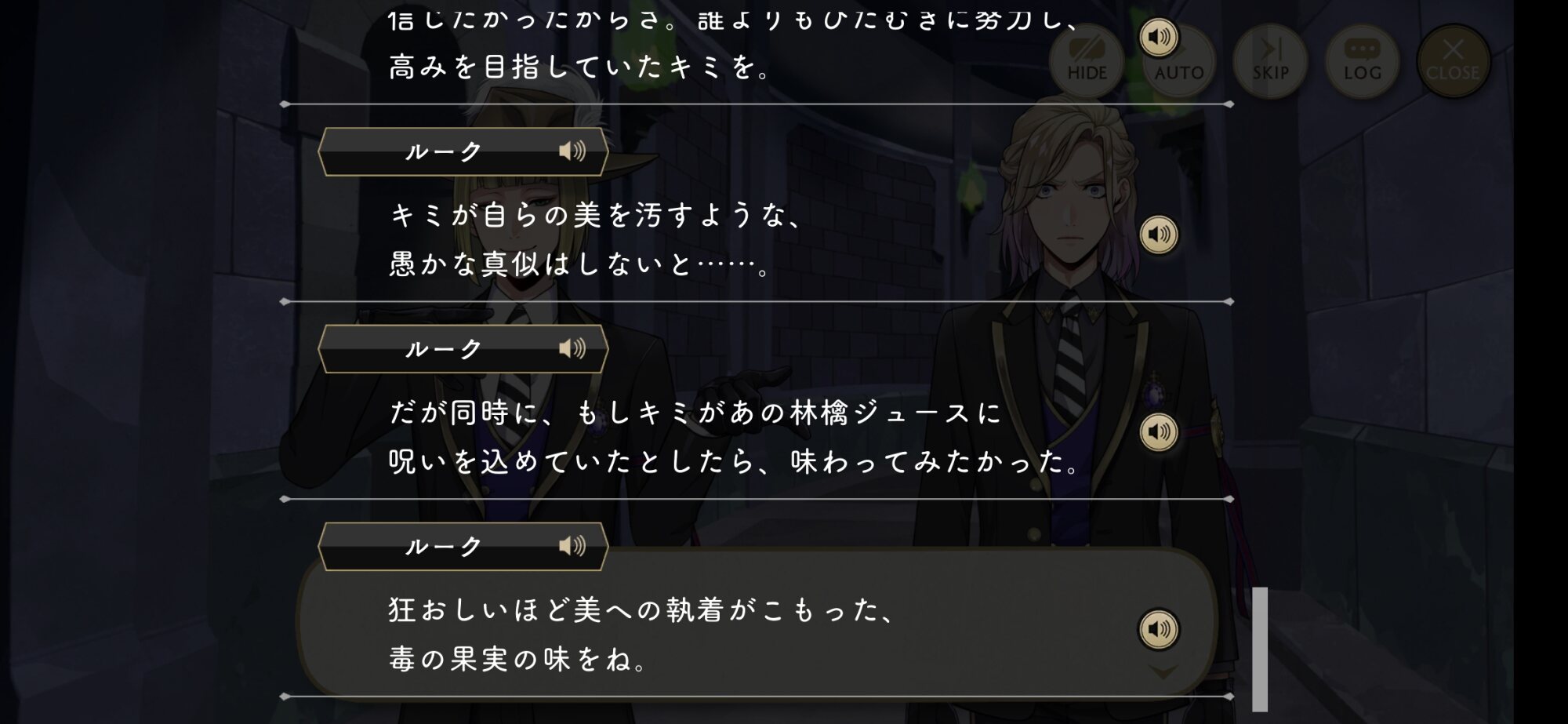Viewport: 1568px width, 724px height.
Task: Tap speaker icon in third ルーク name plate
Action: point(572,546)
